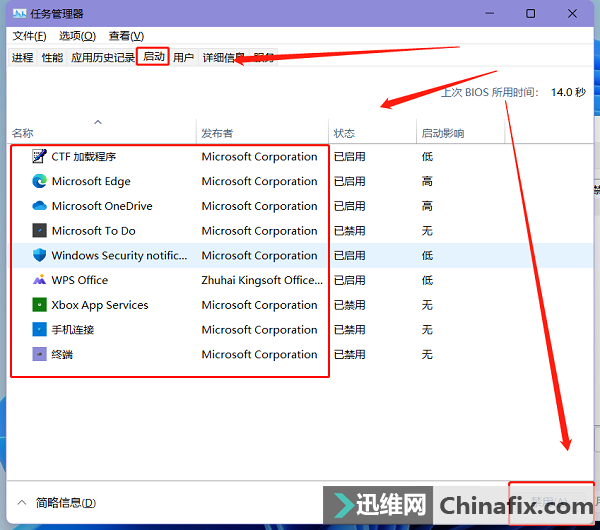Click the WPS Office icon
Viewport: 600px width, 530px height.
click(x=39, y=280)
